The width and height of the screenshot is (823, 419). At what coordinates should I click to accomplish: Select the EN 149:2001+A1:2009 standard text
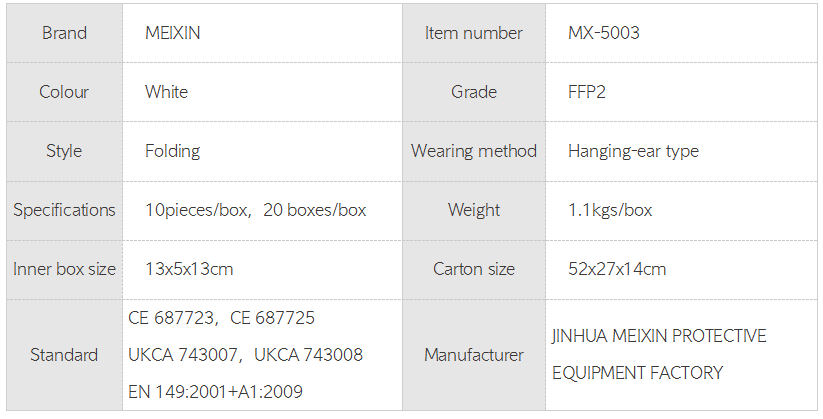[x=215, y=392]
